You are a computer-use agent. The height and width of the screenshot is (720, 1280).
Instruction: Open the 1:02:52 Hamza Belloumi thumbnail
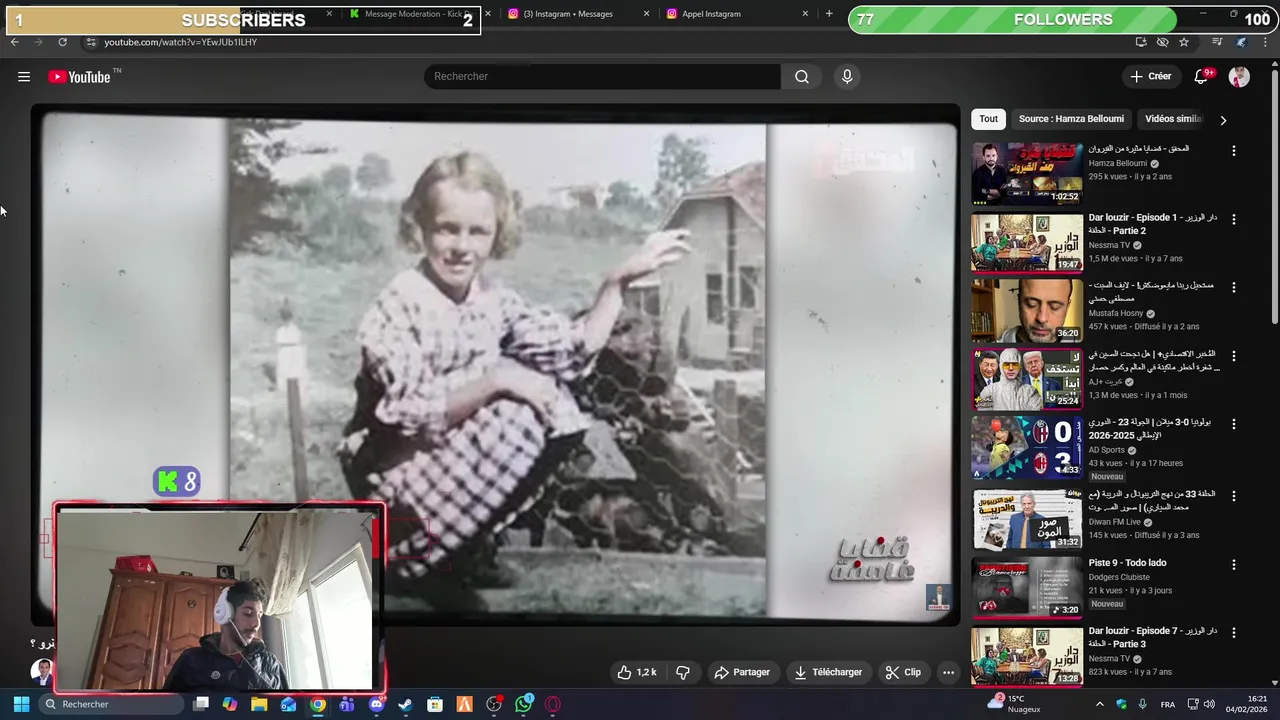pos(1027,173)
